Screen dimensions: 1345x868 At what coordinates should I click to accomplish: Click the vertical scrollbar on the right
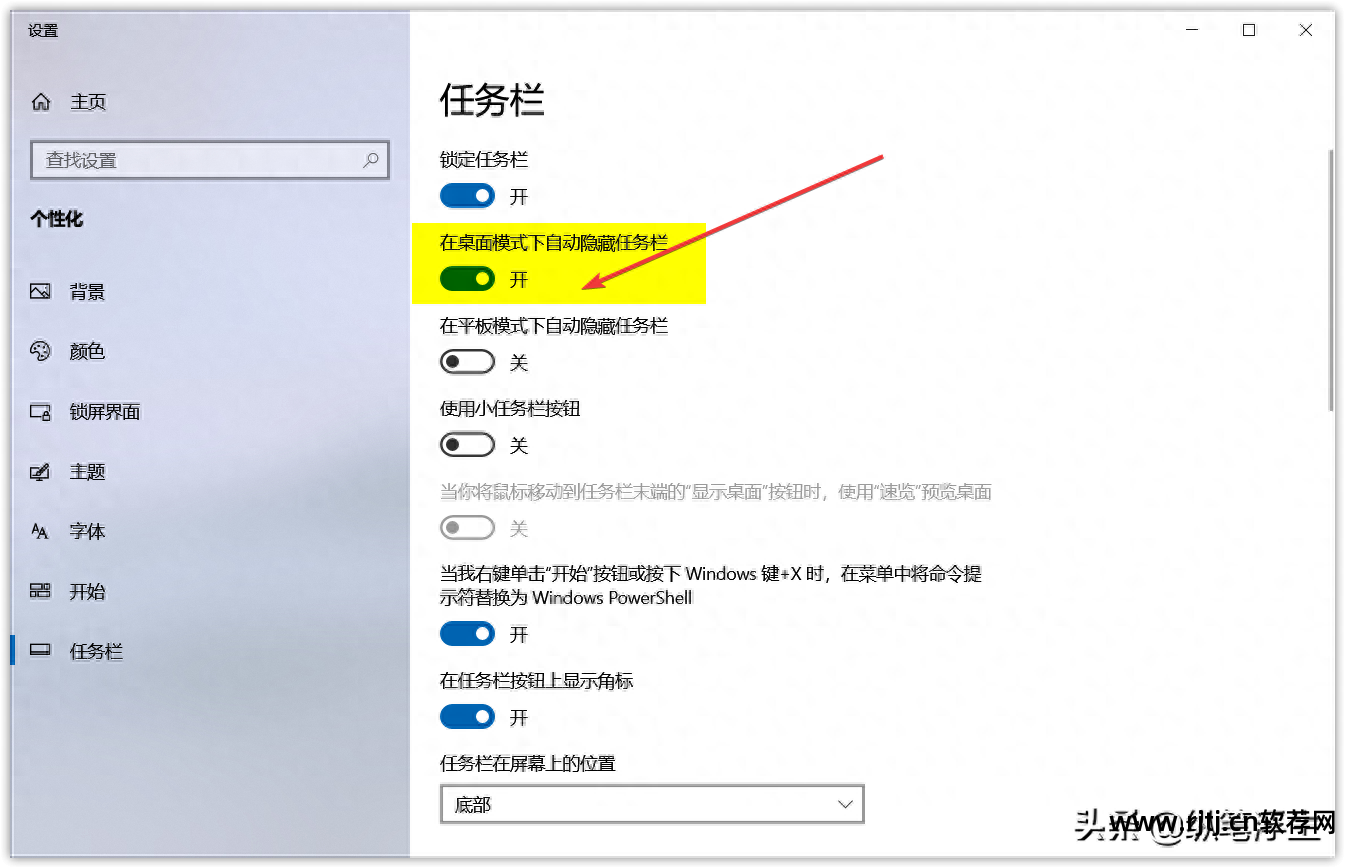point(1330,280)
